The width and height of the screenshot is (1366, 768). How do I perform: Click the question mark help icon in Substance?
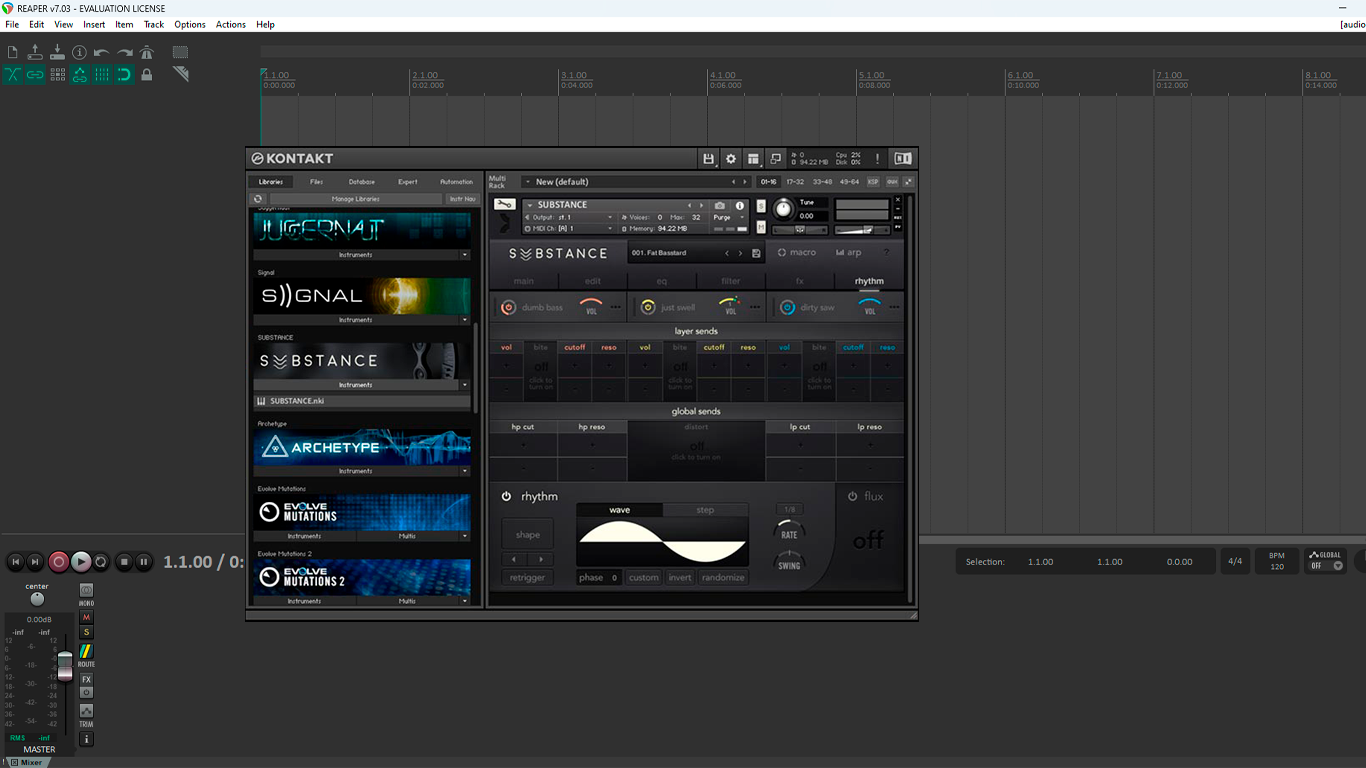point(886,253)
